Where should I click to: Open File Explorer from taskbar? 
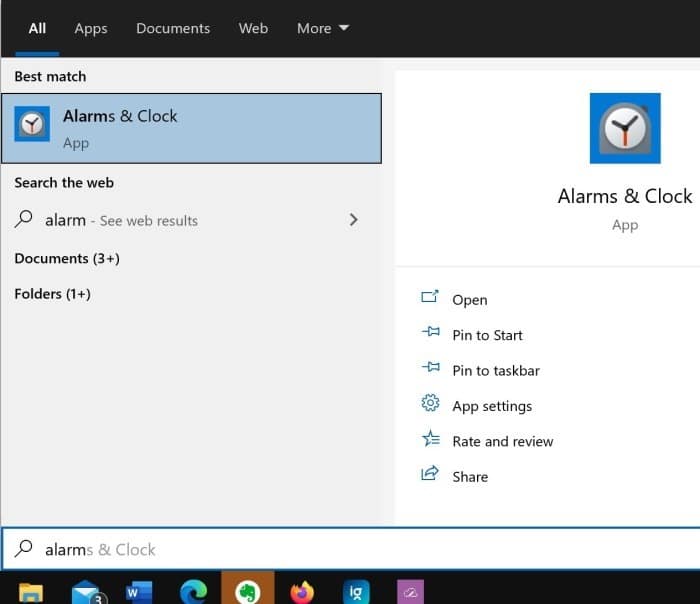pos(31,592)
